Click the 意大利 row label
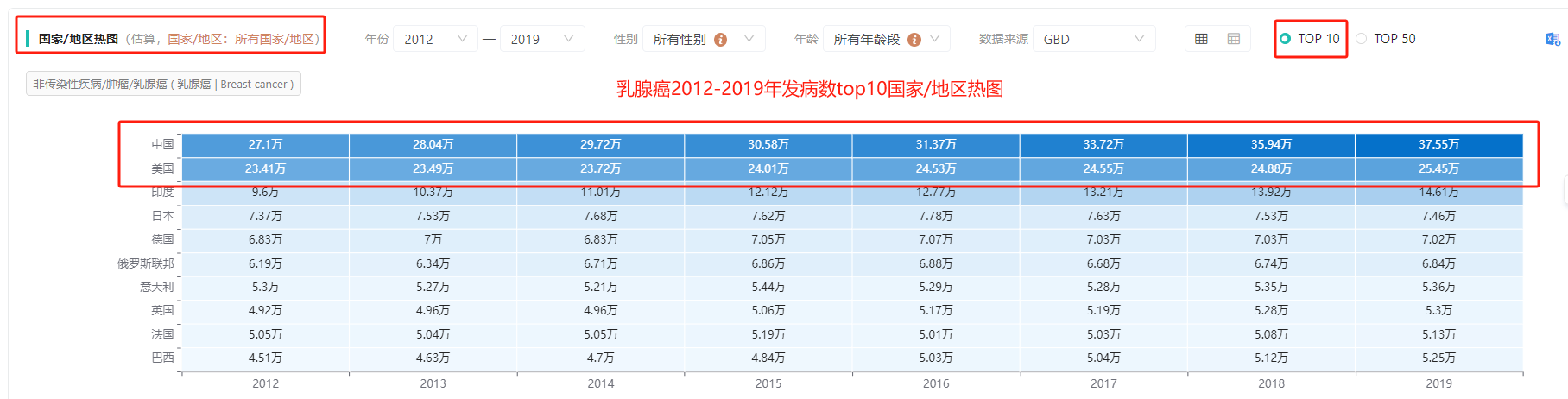Viewport: 1568px width, 399px height. click(x=157, y=287)
